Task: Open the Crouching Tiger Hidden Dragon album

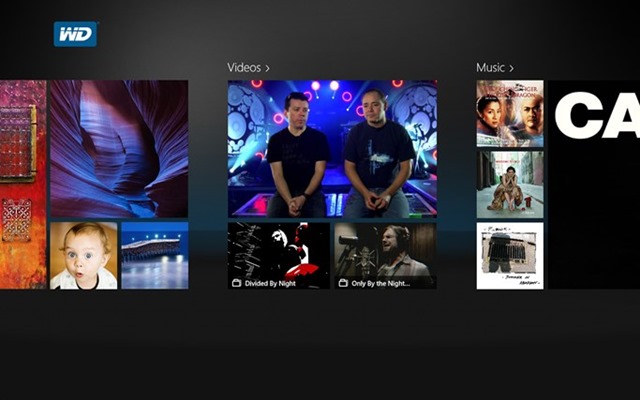Action: click(x=509, y=114)
